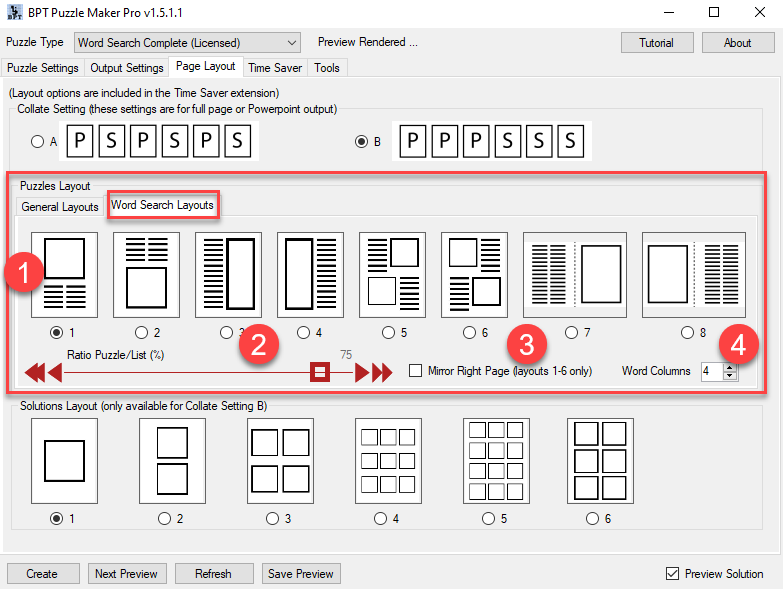Click the Save Preview button
Screen dimensions: 783x589
coord(301,574)
